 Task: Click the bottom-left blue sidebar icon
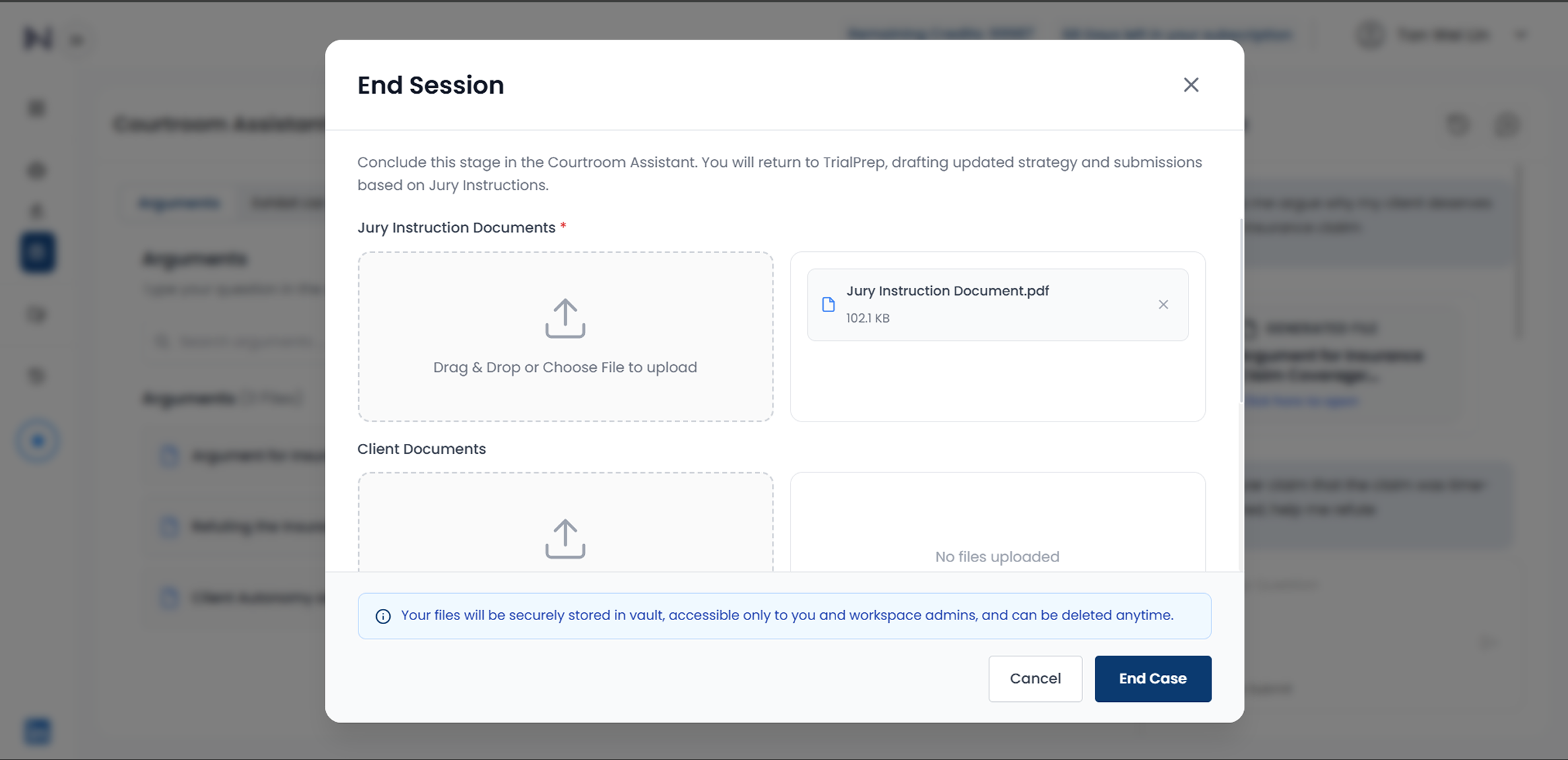[38, 731]
